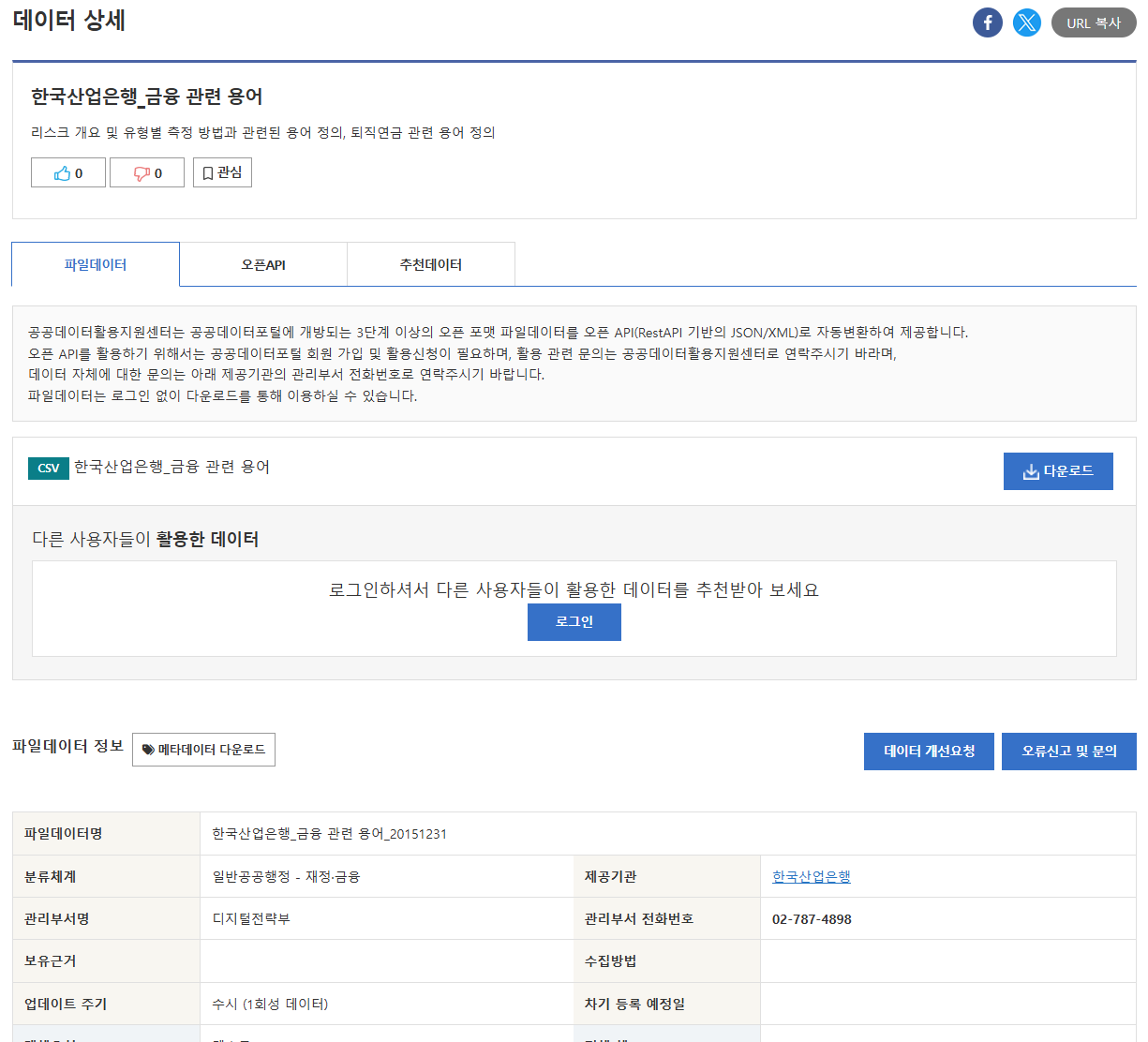Click the 제공기관 row label
Image resolution: width=1148 pixels, height=1042 pixels.
tap(610, 876)
